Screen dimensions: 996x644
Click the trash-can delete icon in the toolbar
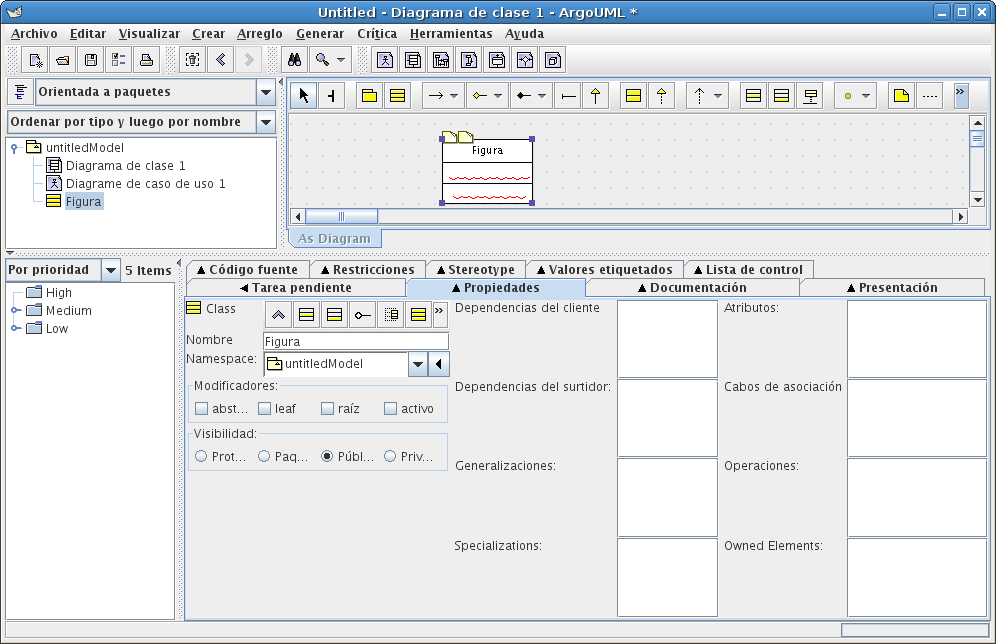click(192, 60)
